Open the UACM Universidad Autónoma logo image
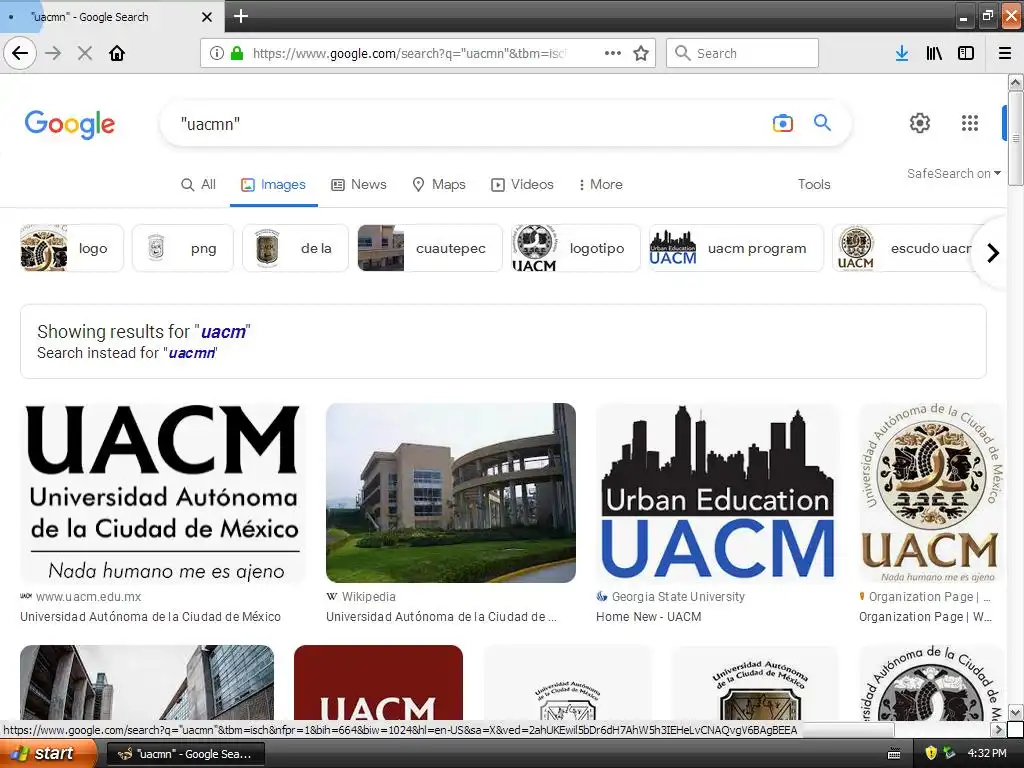 pos(163,493)
